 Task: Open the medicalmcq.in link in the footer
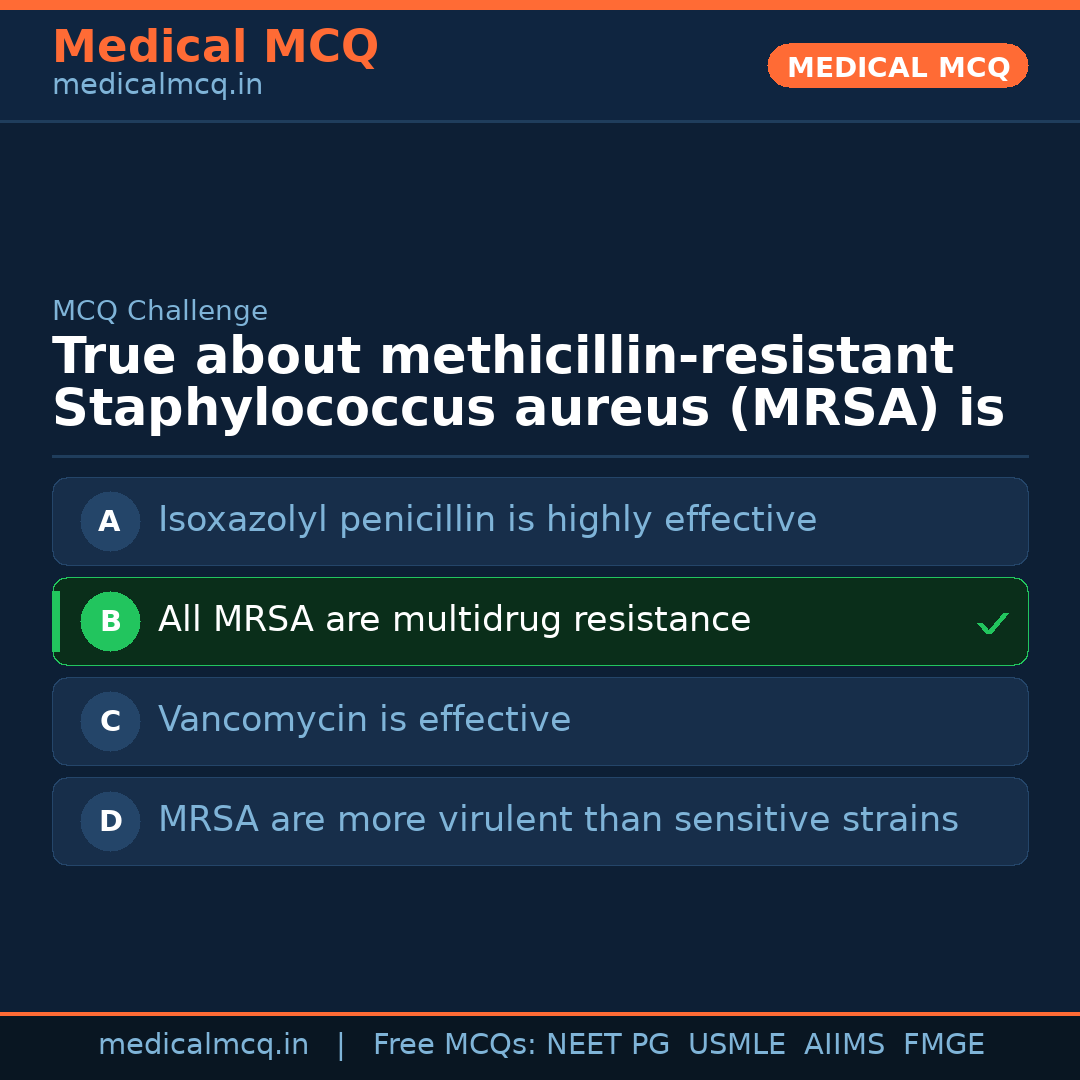pyautogui.click(x=203, y=1045)
